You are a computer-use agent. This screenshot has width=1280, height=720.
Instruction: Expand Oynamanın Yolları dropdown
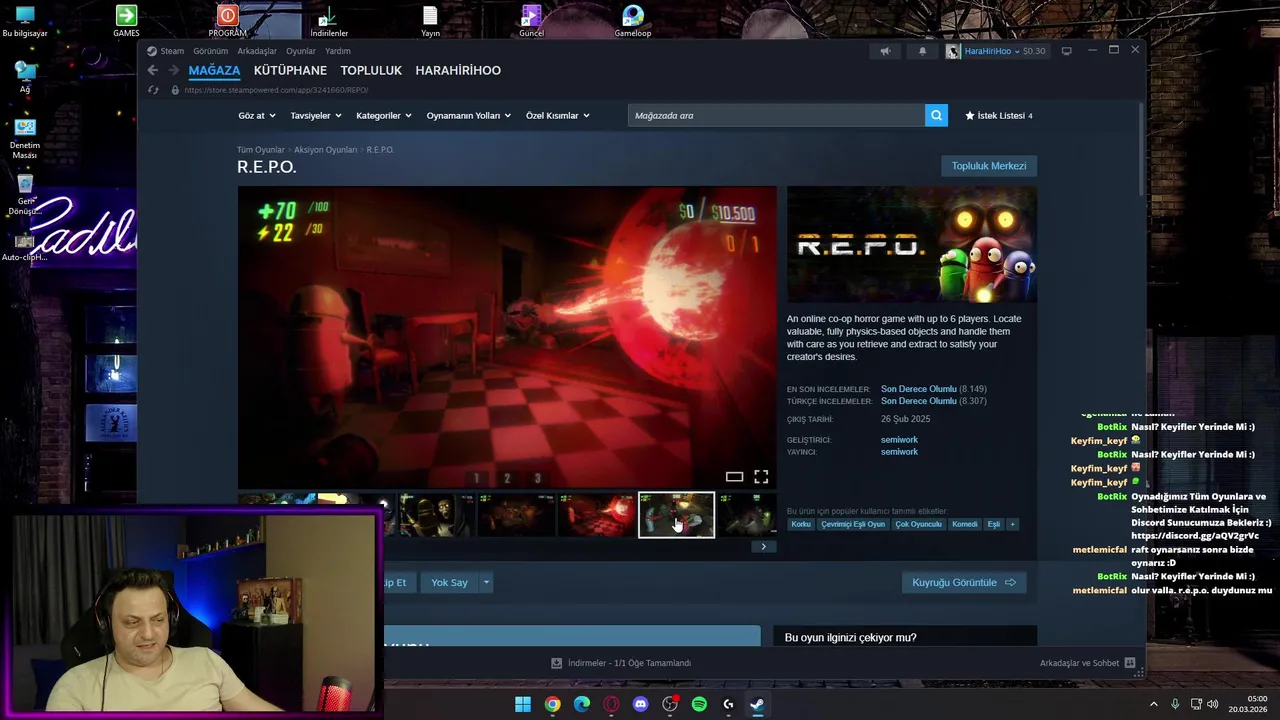(469, 115)
